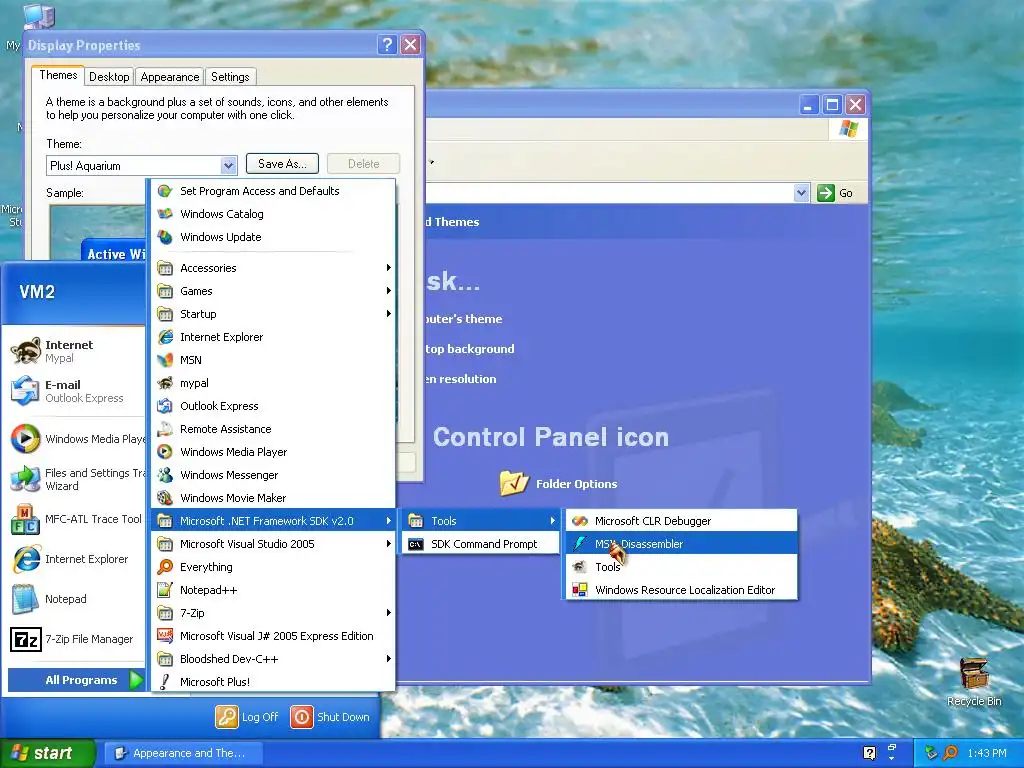Open Microsoft Visual J# 2005 Express Edition

coord(273,635)
